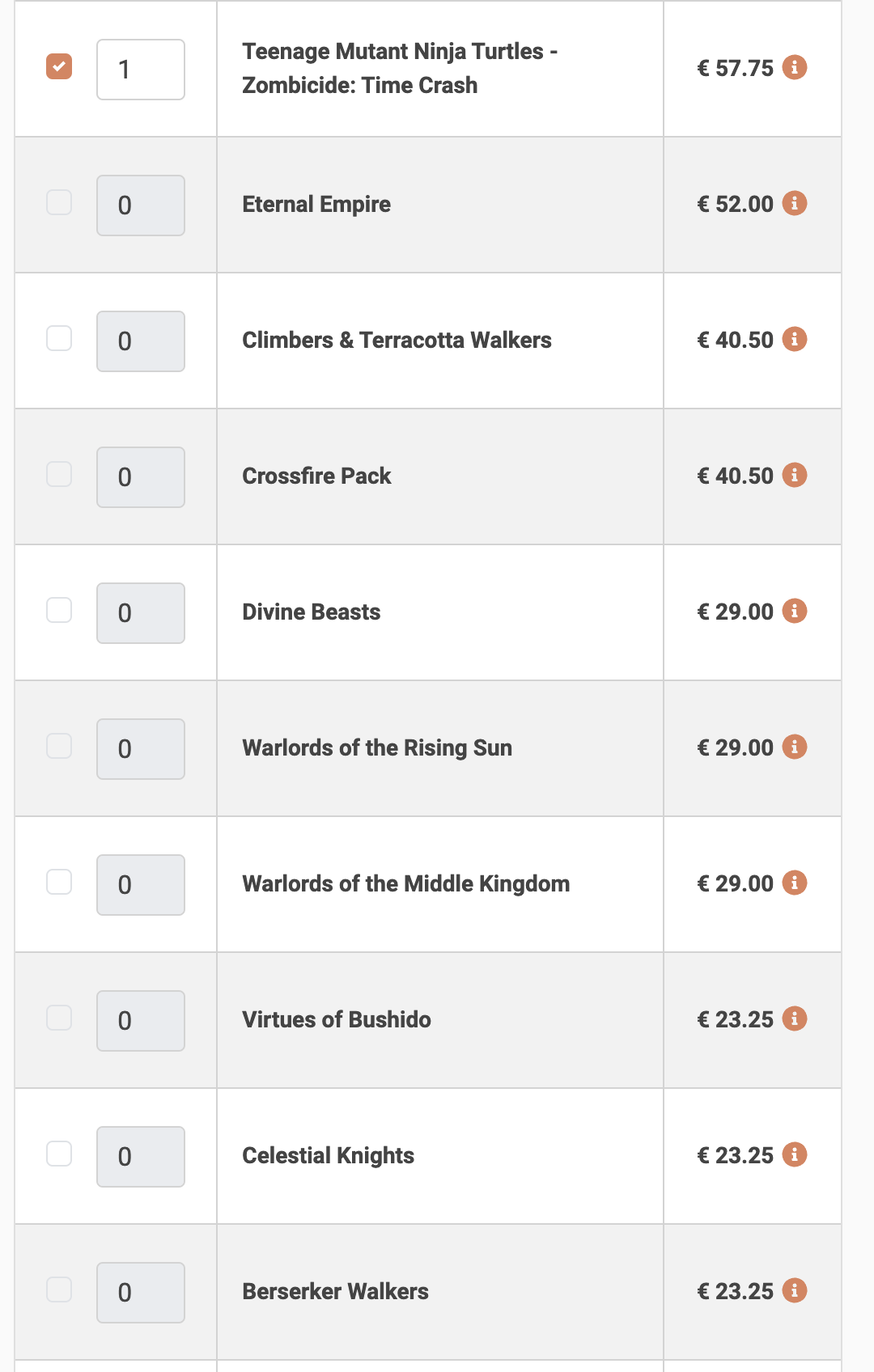This screenshot has height=1372, width=874.
Task: Show Celestial Knights price info icon
Action: [x=795, y=1154]
